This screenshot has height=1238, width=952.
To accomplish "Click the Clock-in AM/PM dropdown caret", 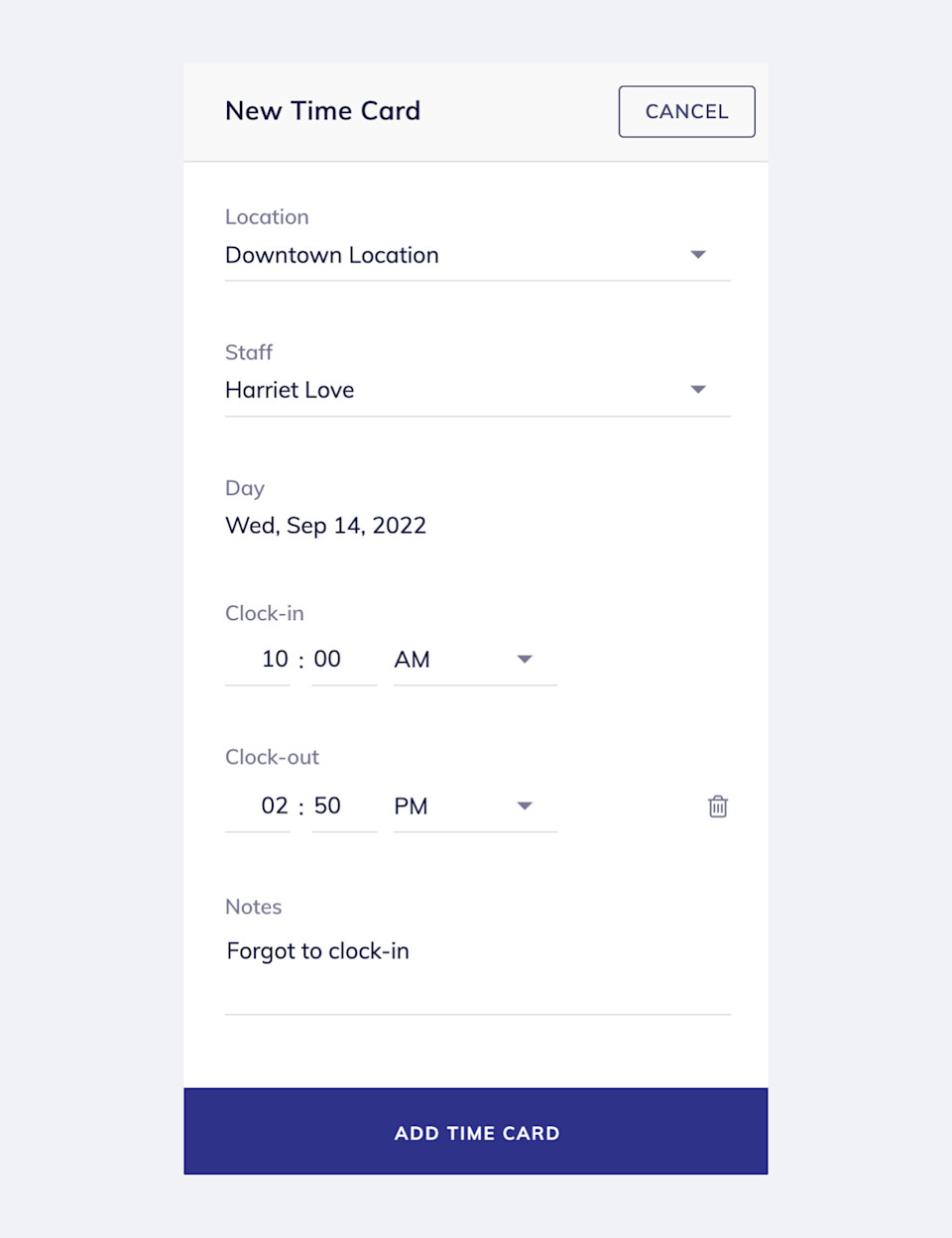I will pyautogui.click(x=525, y=659).
